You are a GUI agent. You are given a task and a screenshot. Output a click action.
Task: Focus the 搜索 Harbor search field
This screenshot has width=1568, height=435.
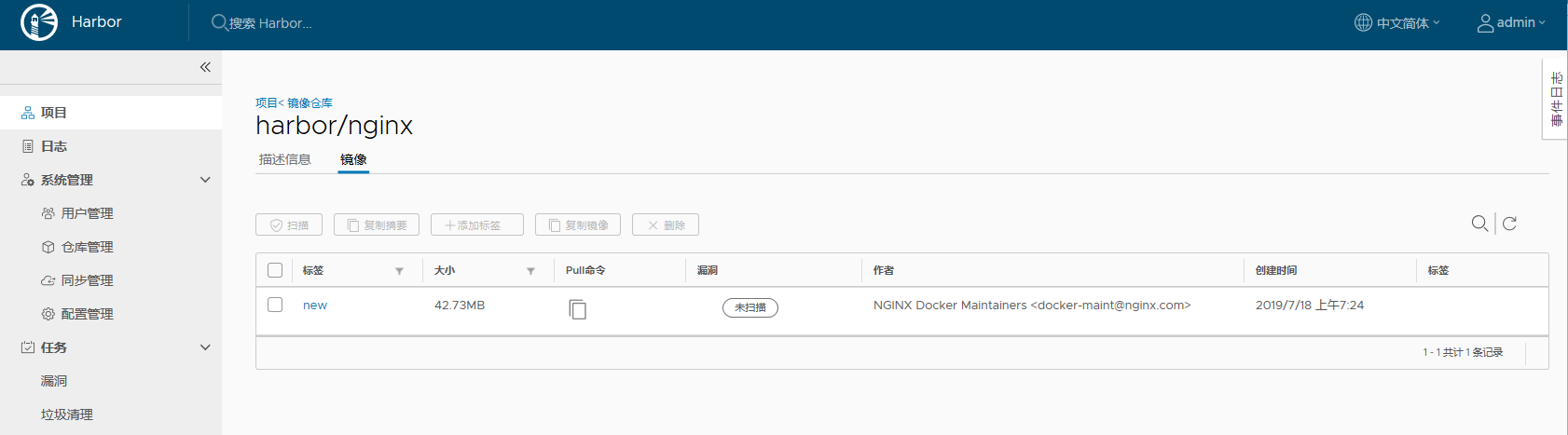click(270, 22)
